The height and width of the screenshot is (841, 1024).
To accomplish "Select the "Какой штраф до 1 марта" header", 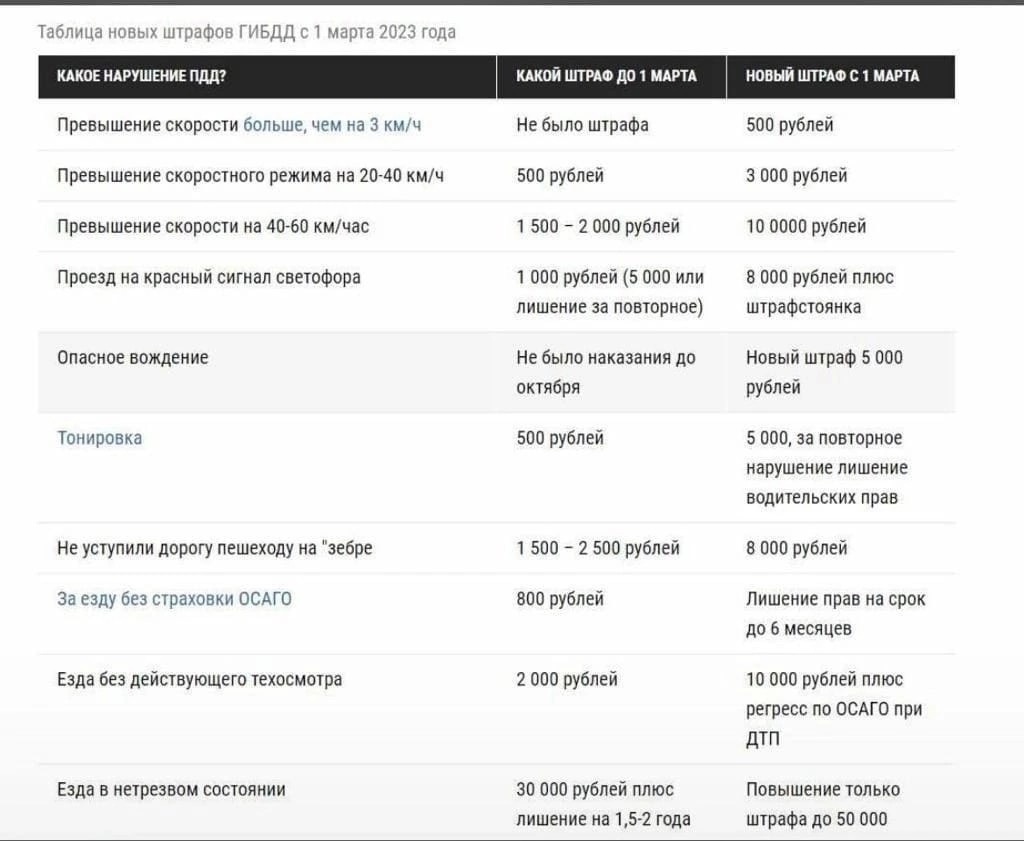I will click(x=606, y=76).
